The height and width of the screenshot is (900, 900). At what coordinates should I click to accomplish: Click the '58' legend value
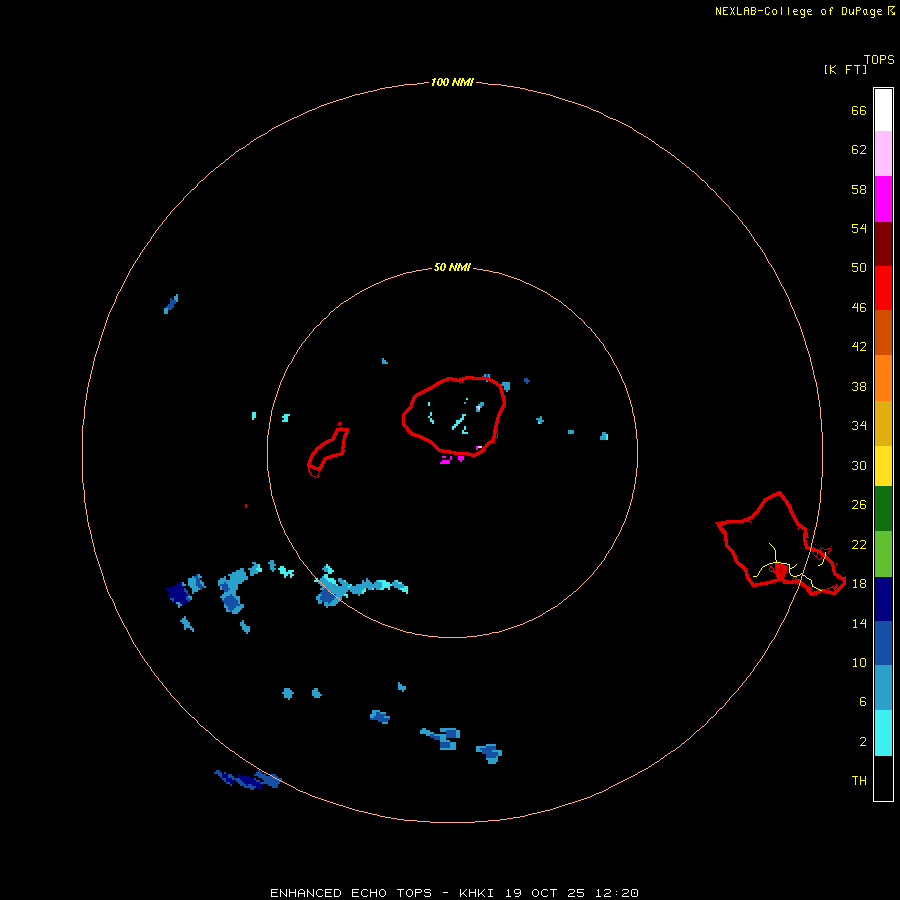(859, 189)
